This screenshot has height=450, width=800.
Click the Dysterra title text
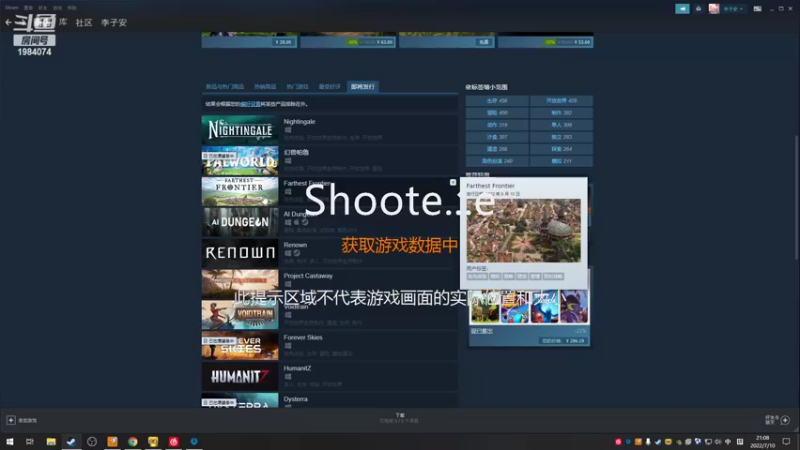295,399
